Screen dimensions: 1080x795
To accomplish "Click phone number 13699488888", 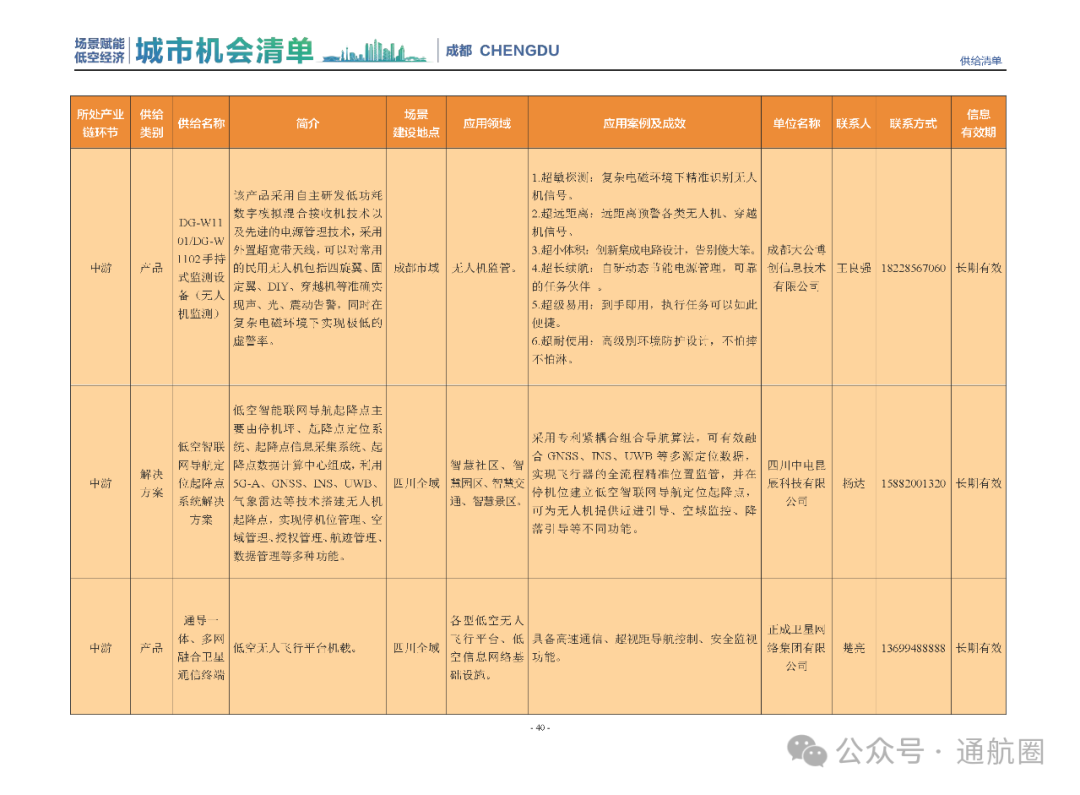I will tap(913, 648).
